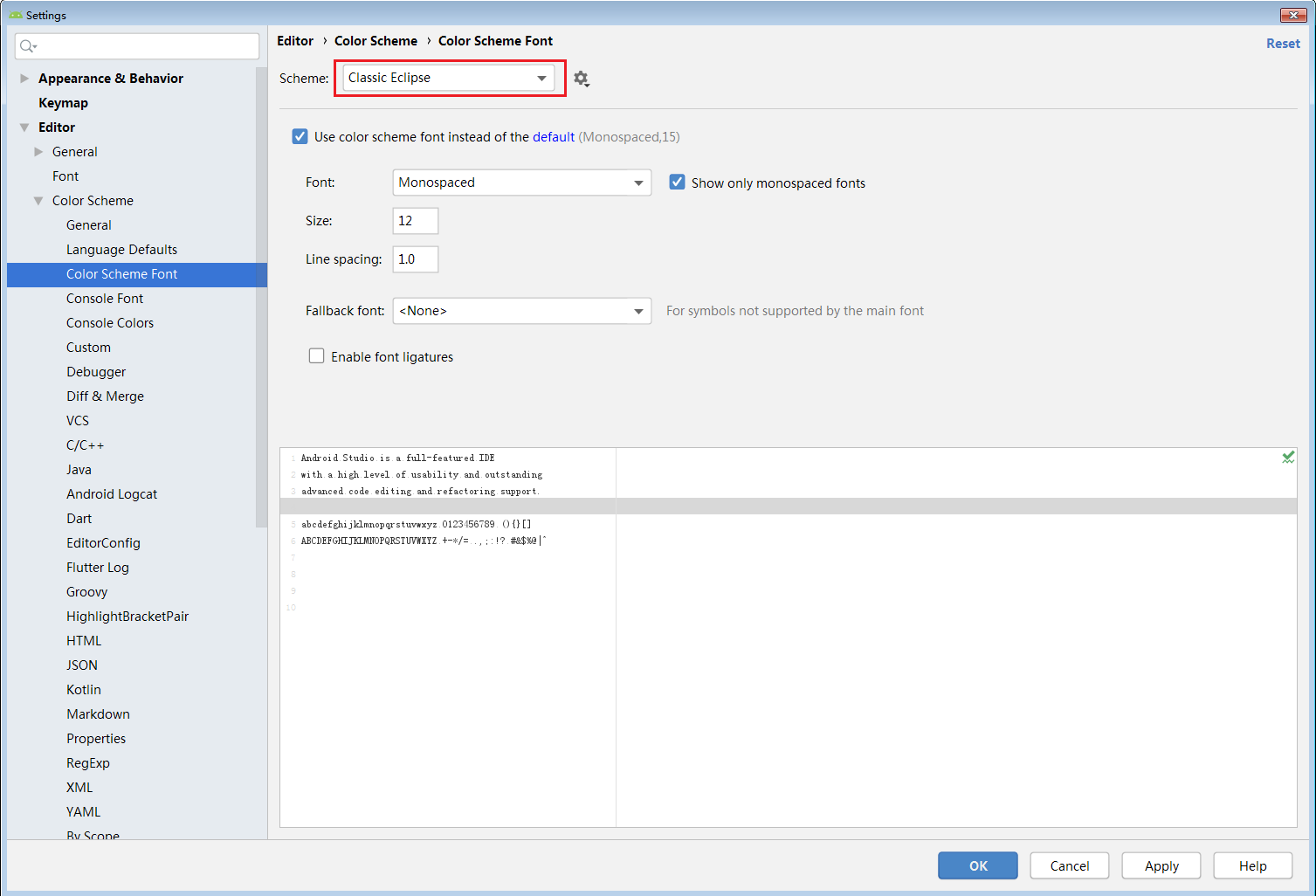Open Console Colors settings
This screenshot has width=1316, height=896.
click(110, 323)
